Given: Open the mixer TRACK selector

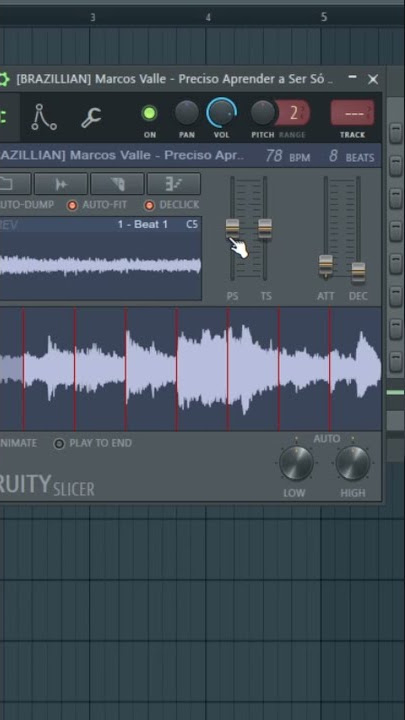Looking at the screenshot, I should (352, 113).
